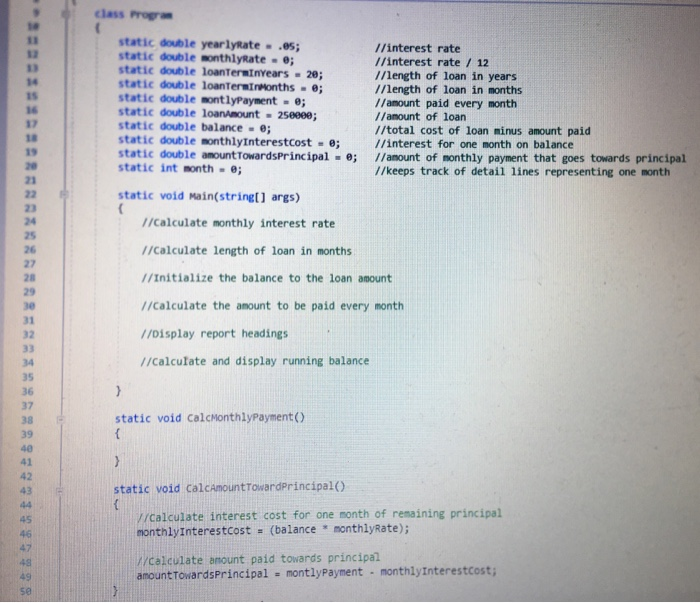Click the closing brace on line 36
This screenshot has width=700, height=603.
[118, 391]
